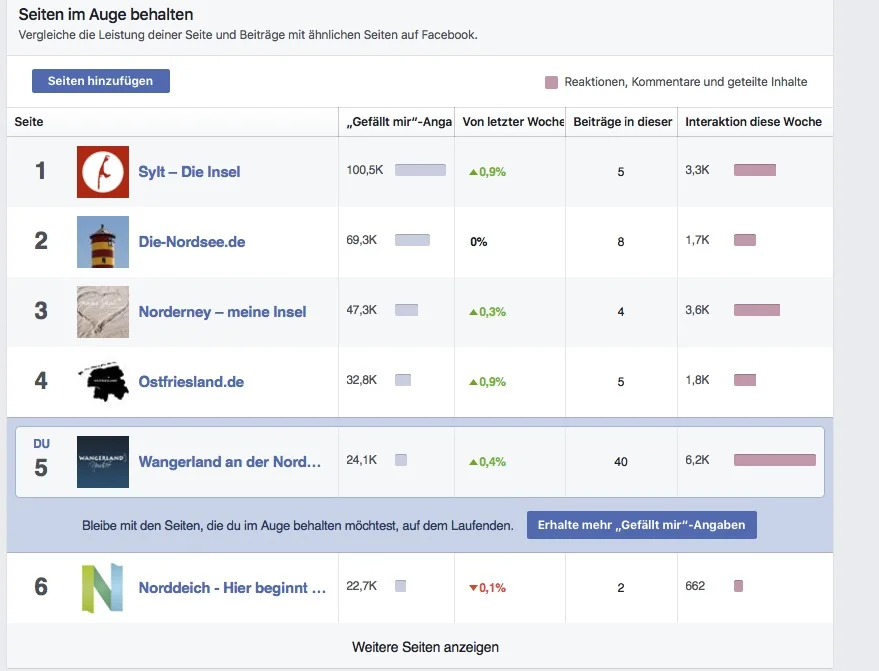Click the 0,9% growth value for Sylt

point(488,172)
